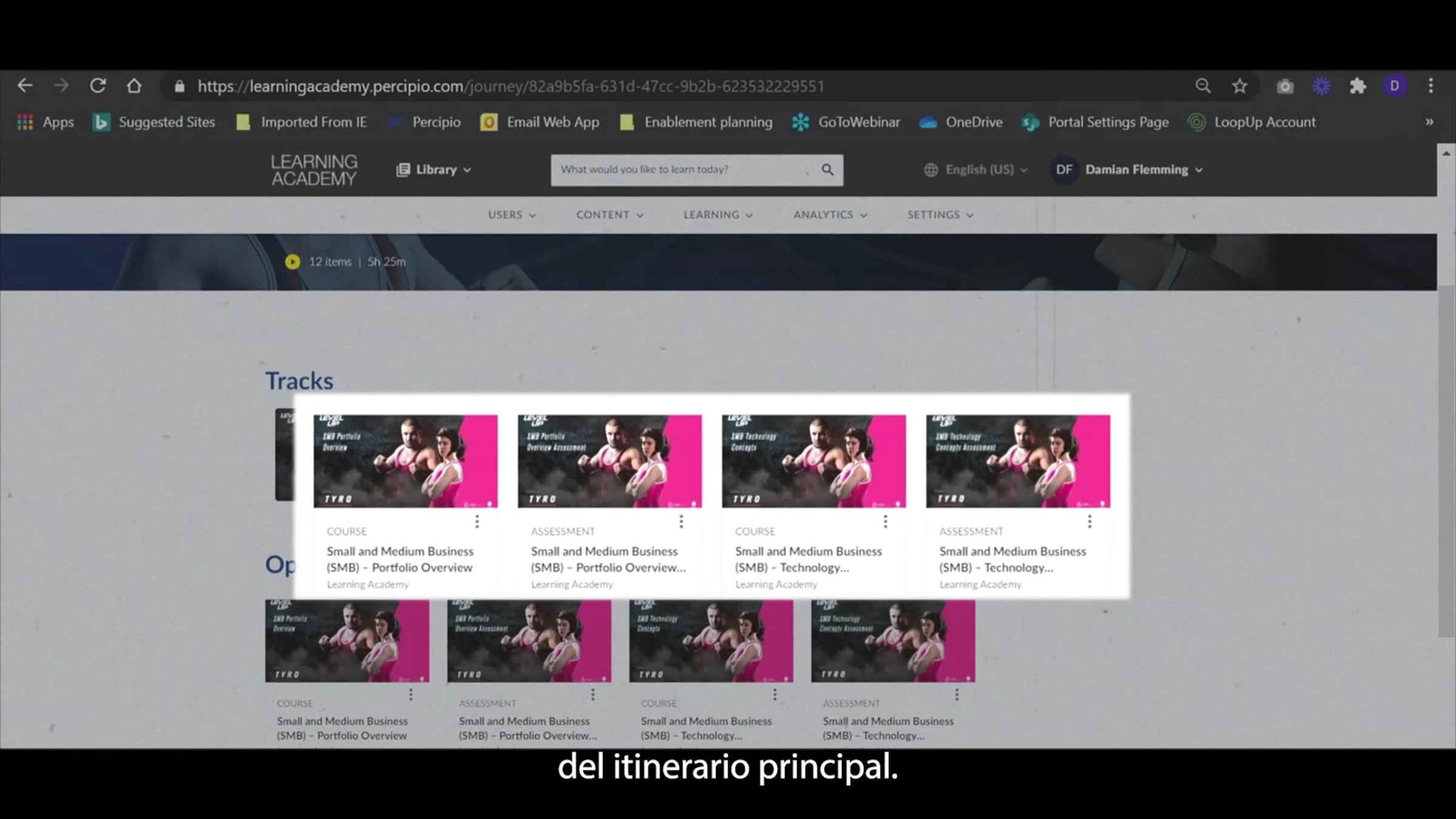Click the search magnifier icon in search box

(x=827, y=170)
